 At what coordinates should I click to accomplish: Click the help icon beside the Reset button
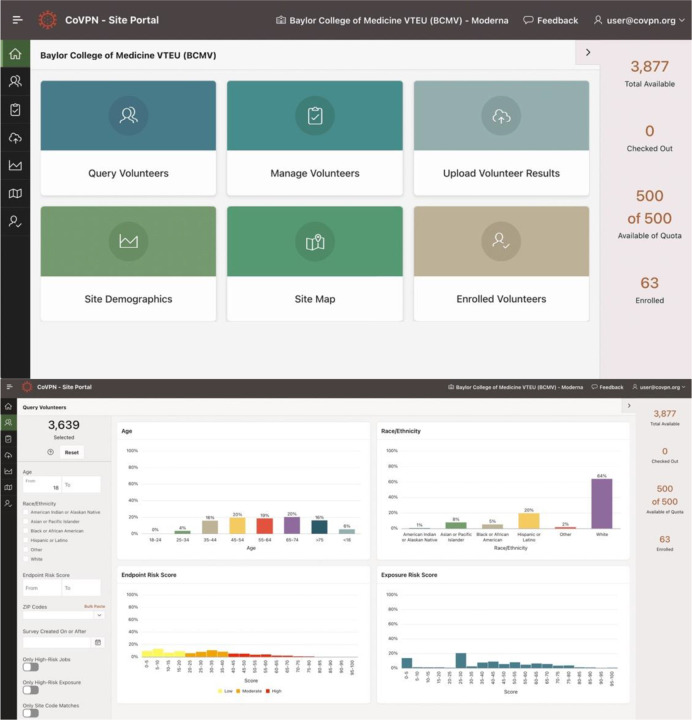tap(50, 452)
